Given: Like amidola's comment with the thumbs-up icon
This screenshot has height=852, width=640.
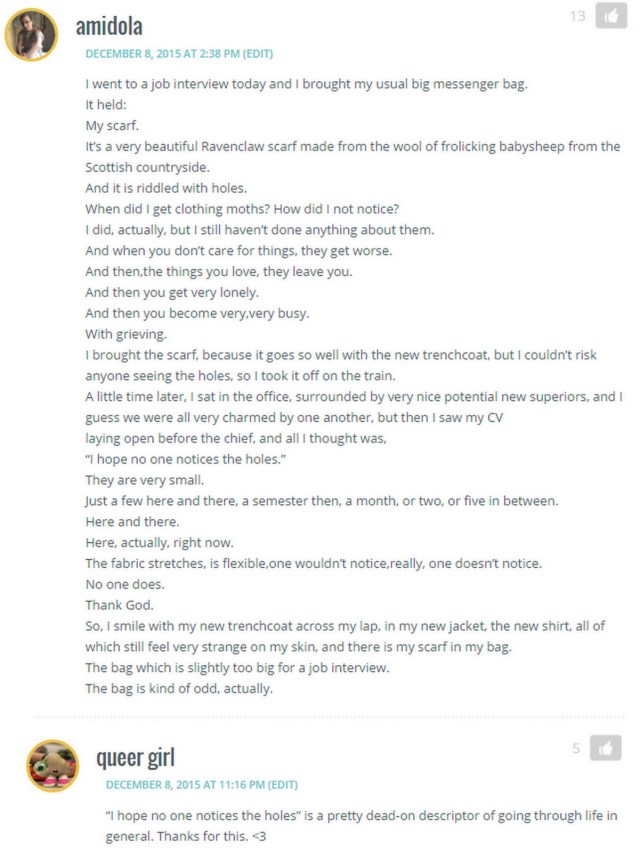Looking at the screenshot, I should click(x=611, y=16).
